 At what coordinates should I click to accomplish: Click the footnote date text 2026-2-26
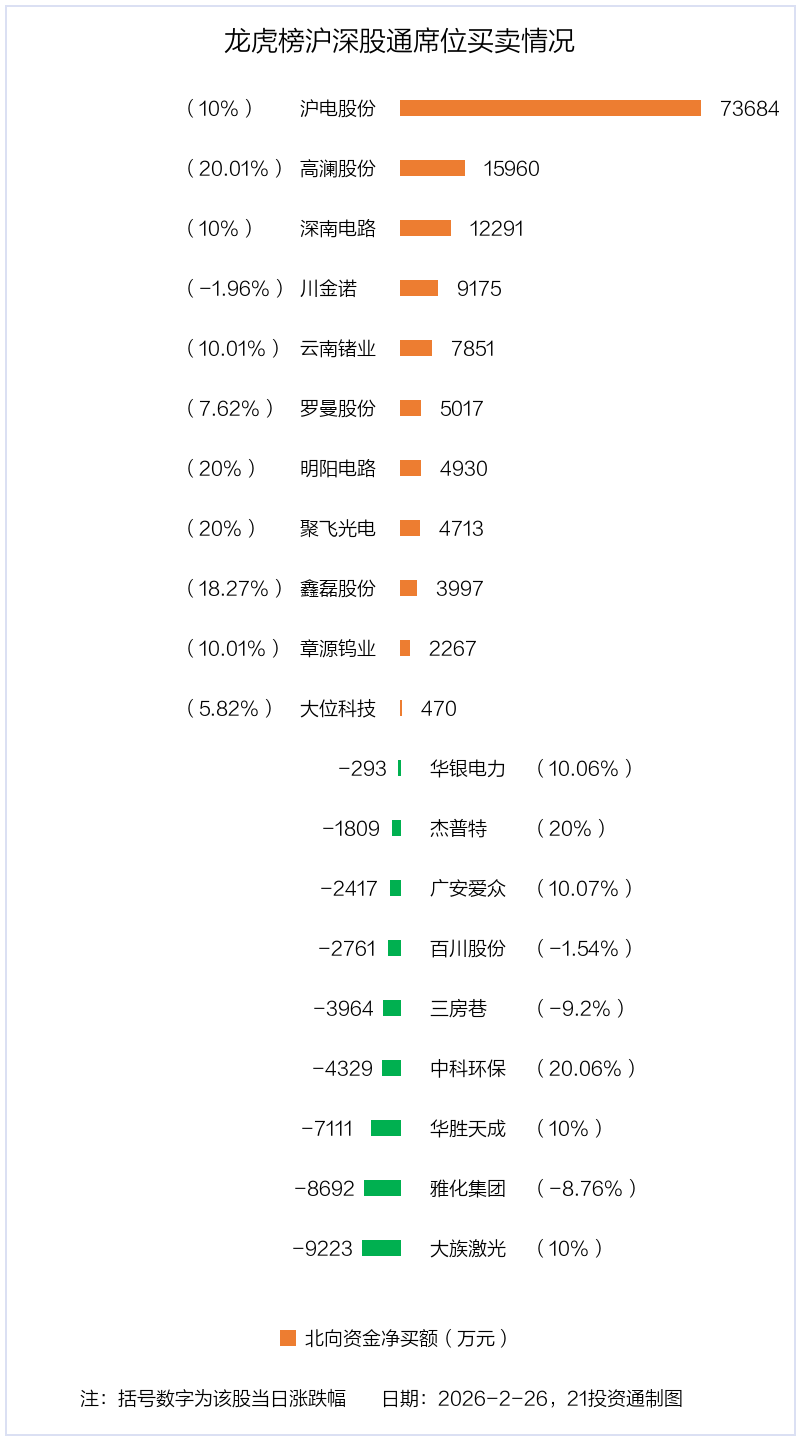coord(494,1398)
